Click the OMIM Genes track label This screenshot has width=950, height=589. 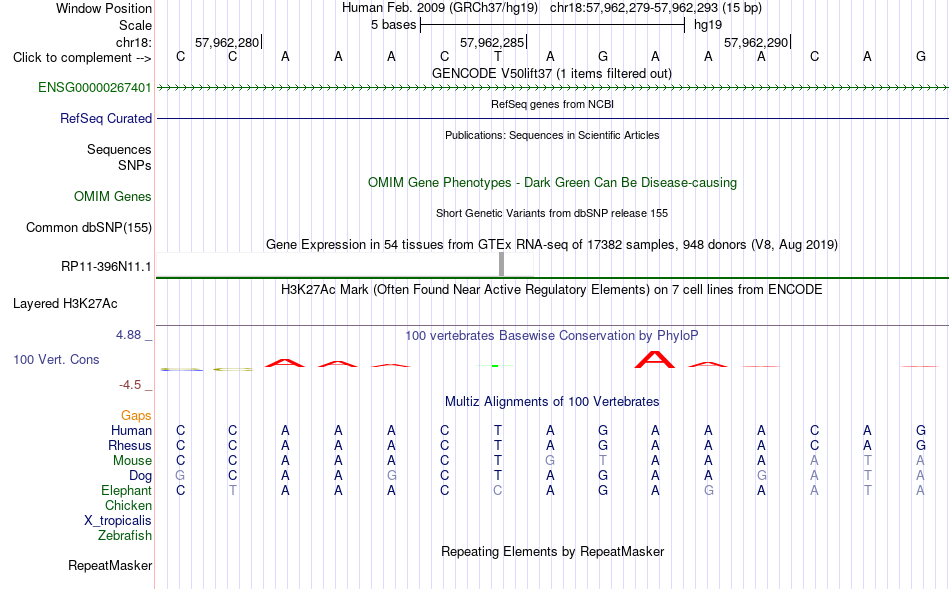tap(113, 196)
